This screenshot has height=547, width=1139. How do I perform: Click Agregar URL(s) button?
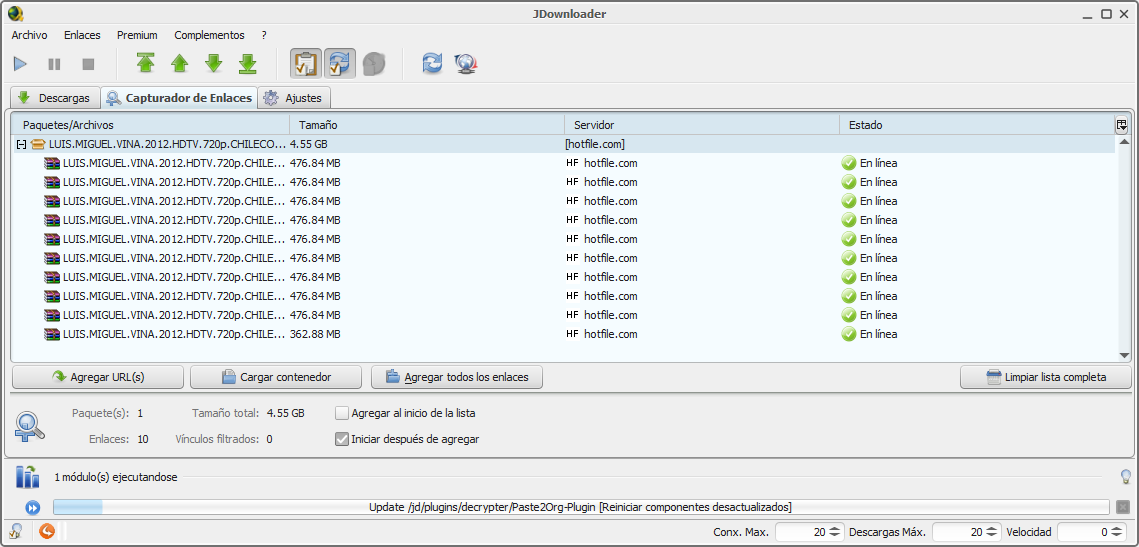point(98,377)
